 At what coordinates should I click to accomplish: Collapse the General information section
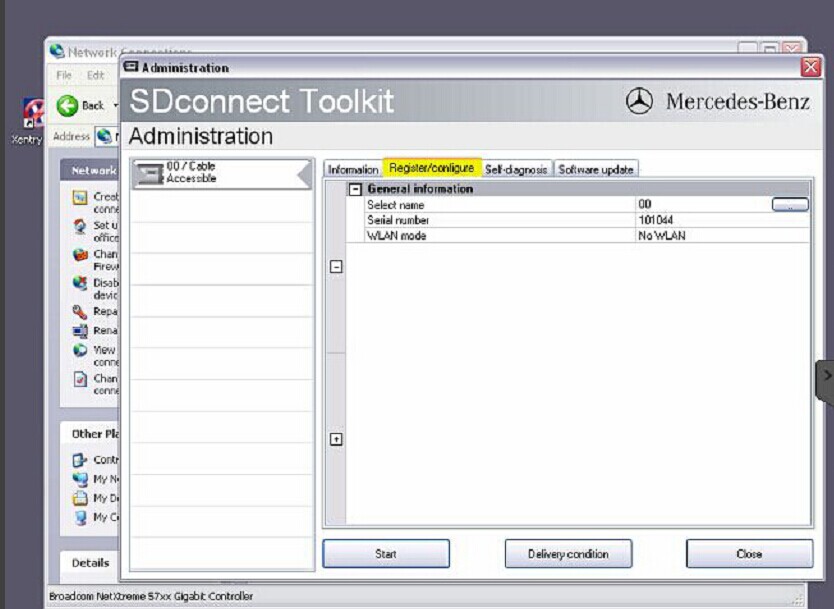pyautogui.click(x=355, y=189)
